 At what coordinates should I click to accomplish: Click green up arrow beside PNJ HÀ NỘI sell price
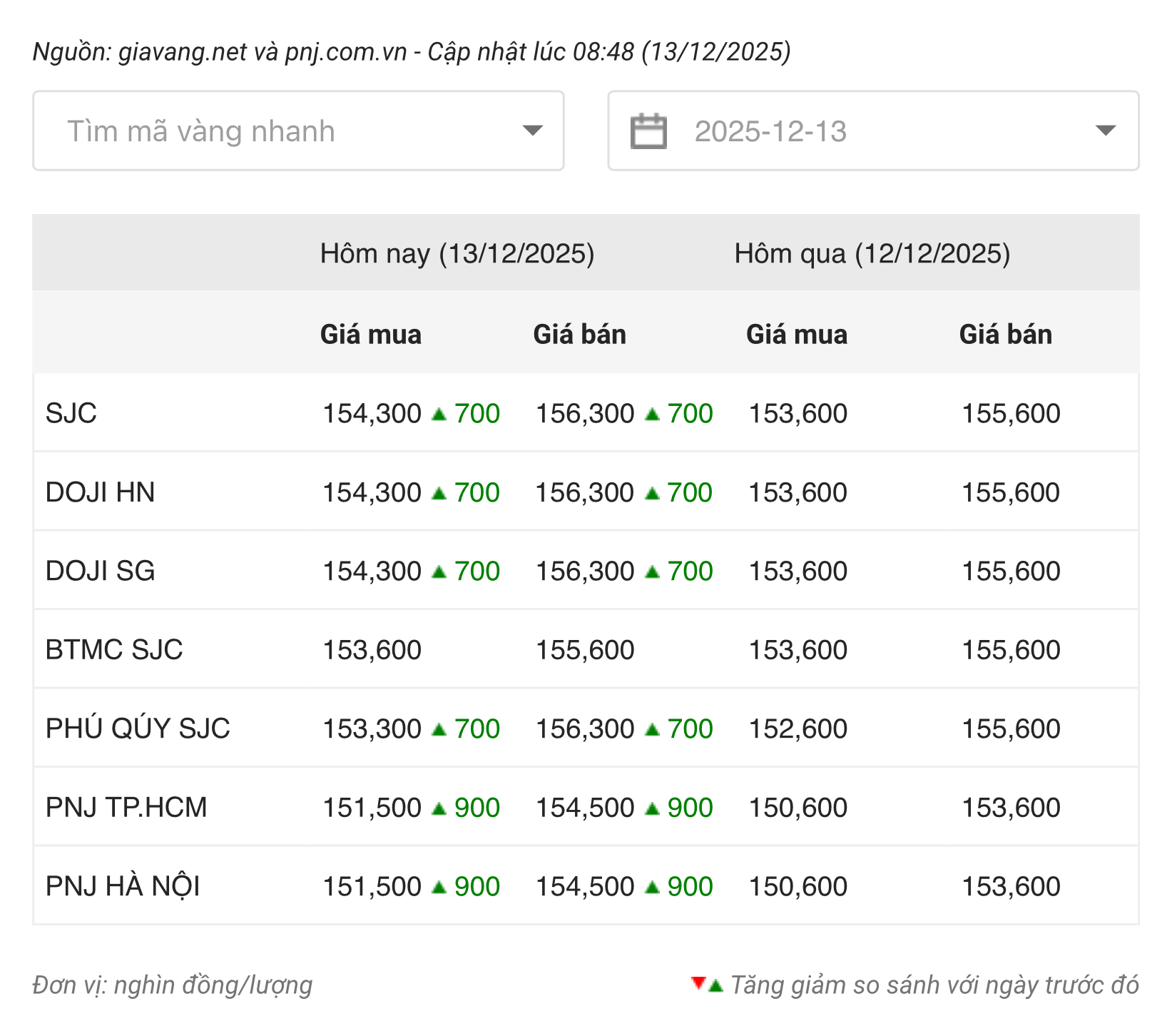tap(652, 887)
